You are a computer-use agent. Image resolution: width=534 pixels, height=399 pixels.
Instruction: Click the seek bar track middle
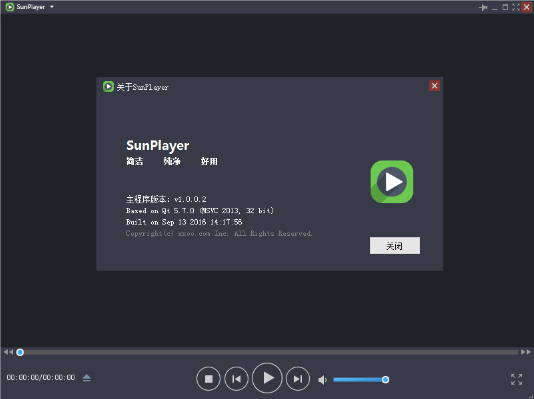point(269,352)
